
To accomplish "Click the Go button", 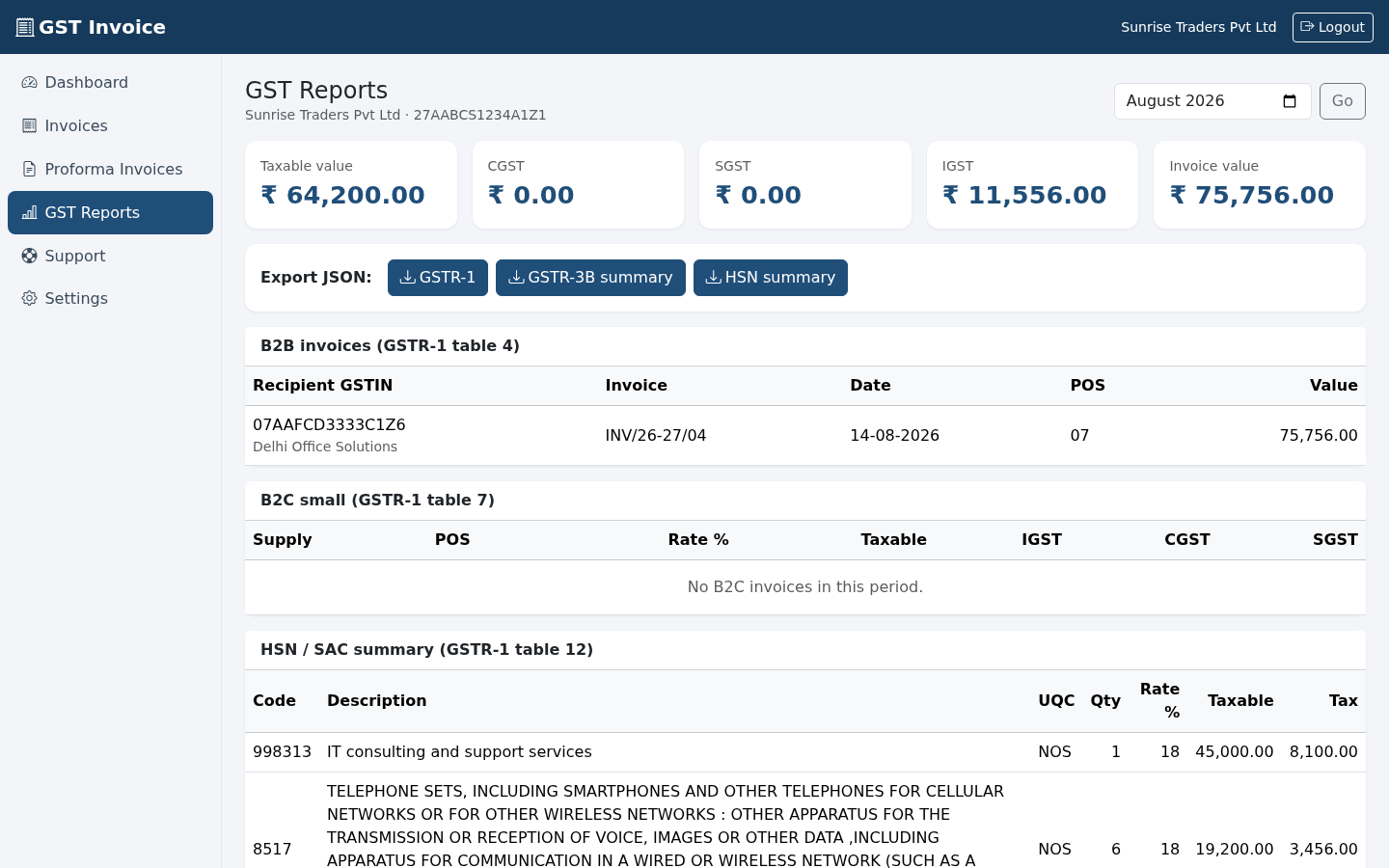I will pos(1343,101).
